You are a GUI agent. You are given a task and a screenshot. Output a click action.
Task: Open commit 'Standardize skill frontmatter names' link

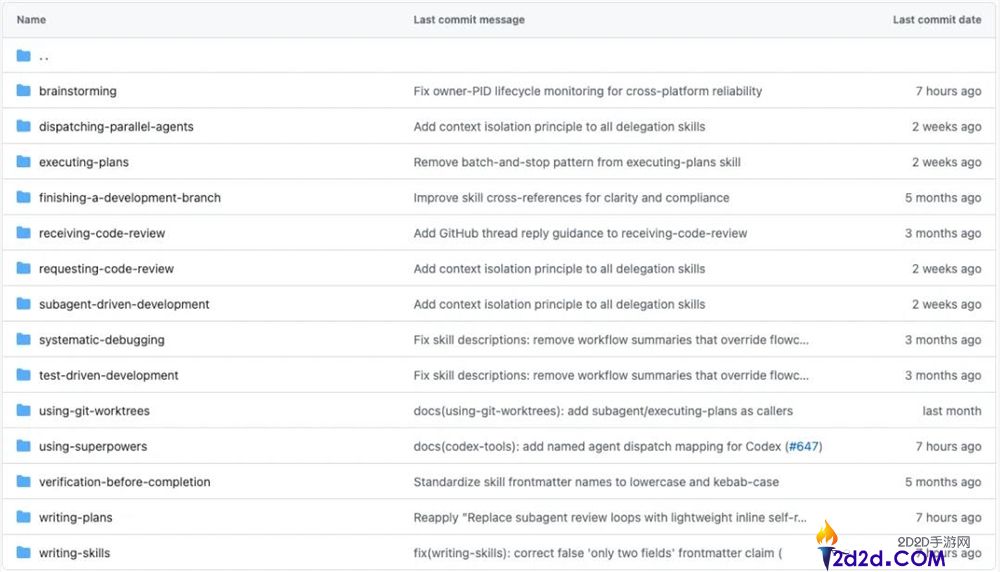click(x=596, y=482)
